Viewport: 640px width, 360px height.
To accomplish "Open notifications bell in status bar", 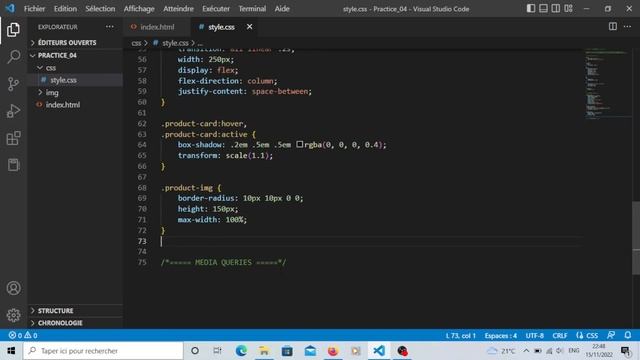I will pyautogui.click(x=628, y=335).
